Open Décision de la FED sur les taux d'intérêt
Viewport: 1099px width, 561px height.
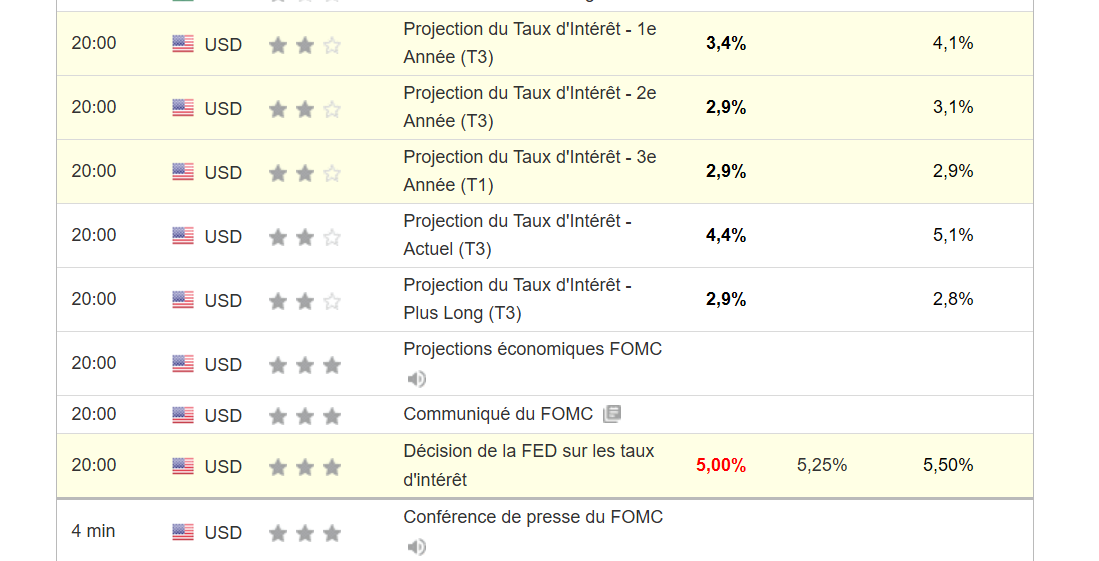point(528,465)
